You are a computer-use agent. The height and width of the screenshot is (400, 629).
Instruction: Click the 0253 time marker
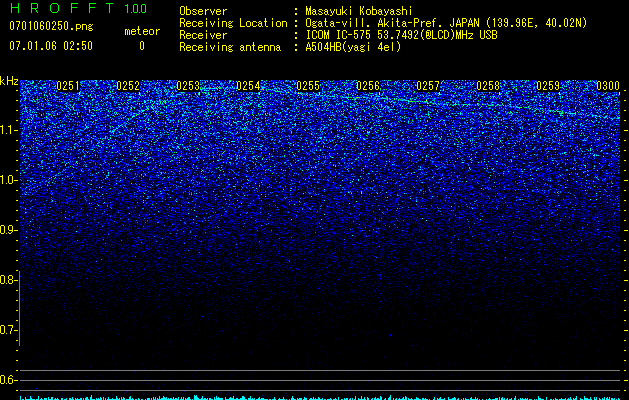pos(188,86)
